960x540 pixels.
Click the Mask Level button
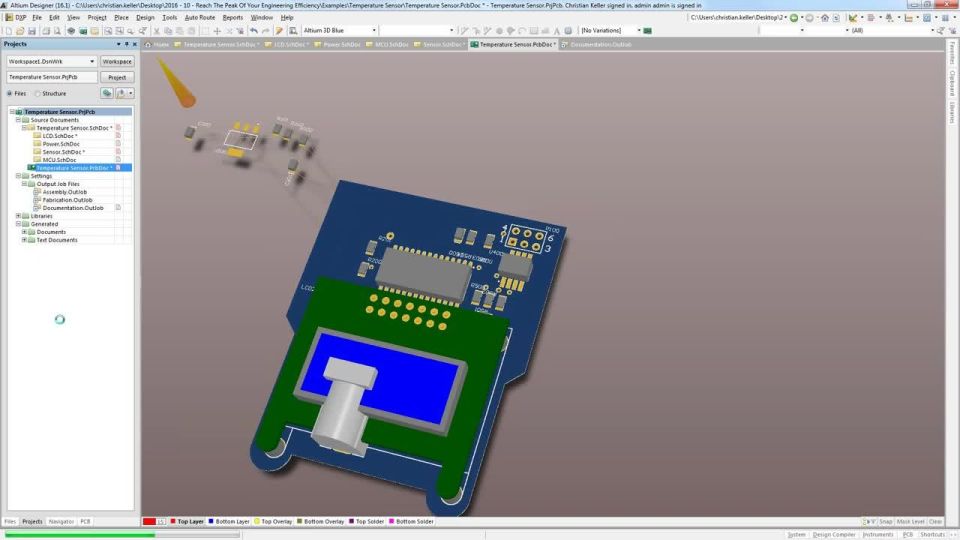click(910, 522)
